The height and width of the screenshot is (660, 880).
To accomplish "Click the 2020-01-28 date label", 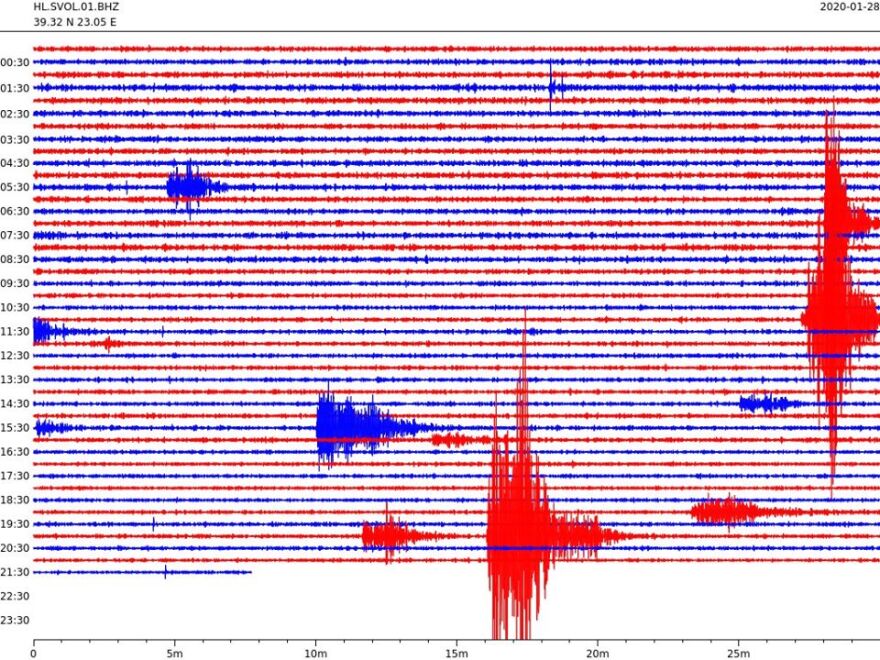I will pos(848,6).
